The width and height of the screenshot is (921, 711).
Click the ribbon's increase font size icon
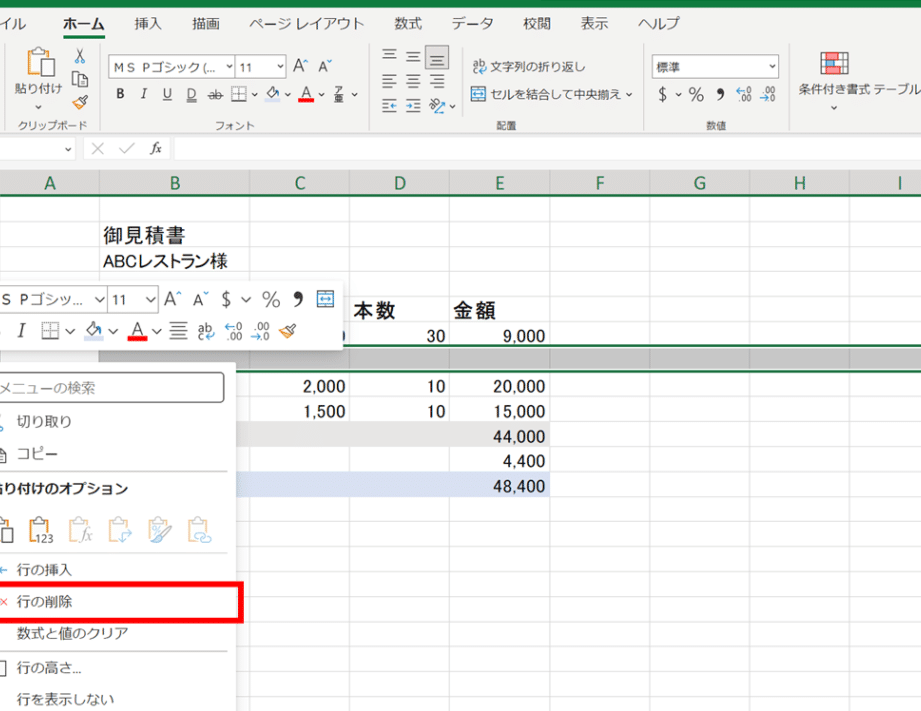(300, 67)
